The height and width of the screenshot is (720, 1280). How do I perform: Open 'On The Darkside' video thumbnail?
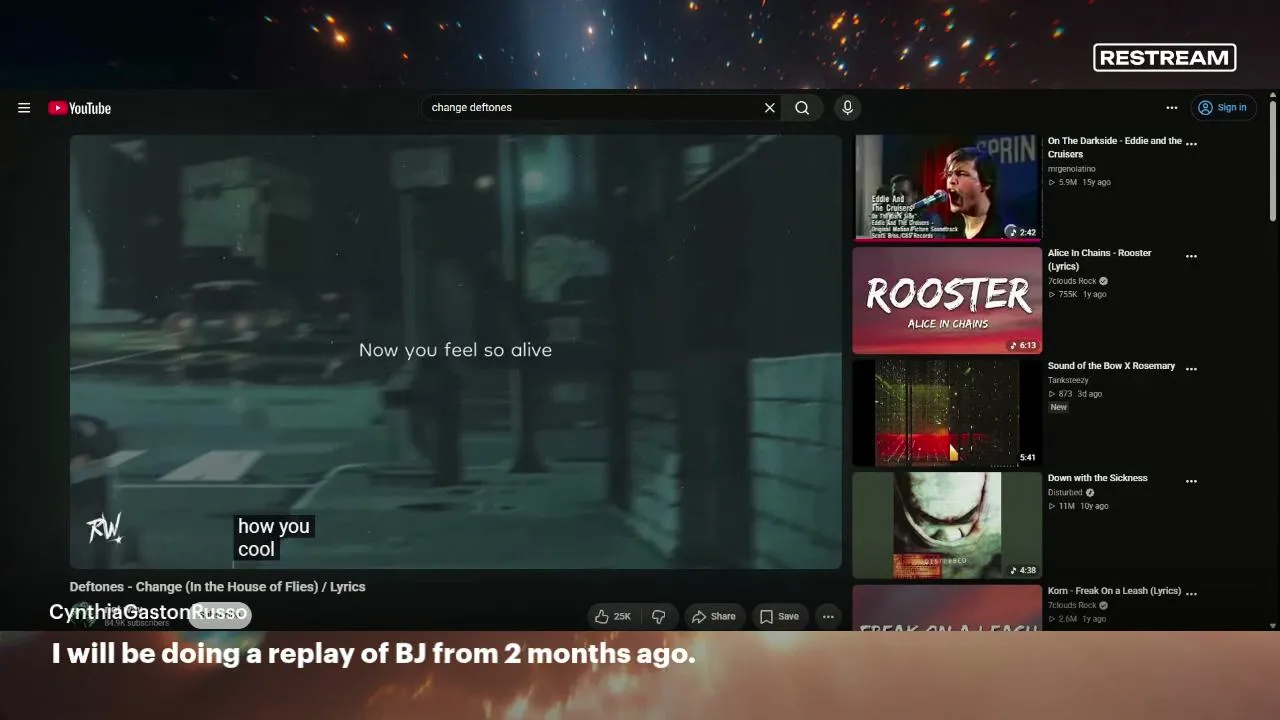tap(947, 188)
